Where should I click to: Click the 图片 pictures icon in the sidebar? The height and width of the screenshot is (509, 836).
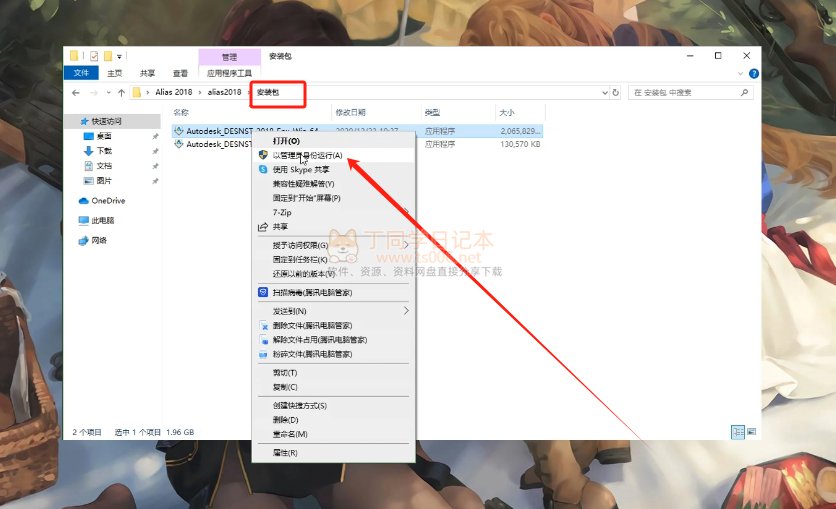[89, 181]
